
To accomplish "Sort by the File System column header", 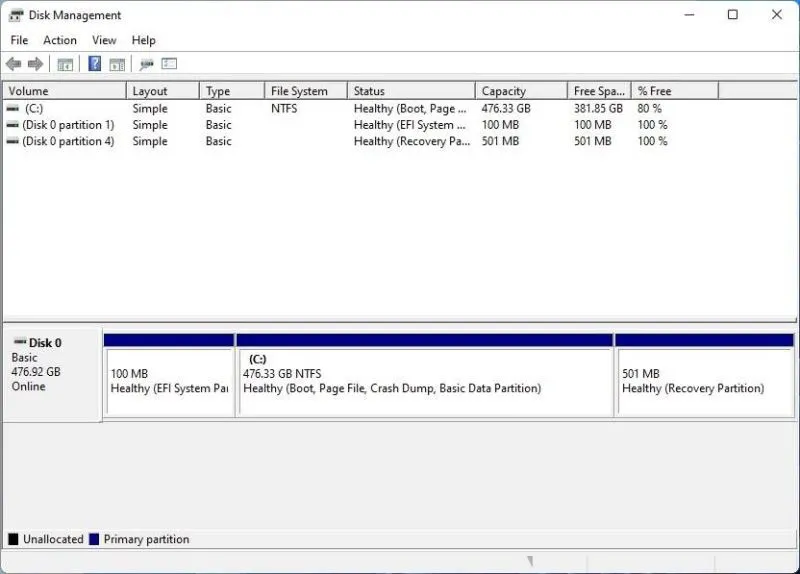I will tap(306, 91).
